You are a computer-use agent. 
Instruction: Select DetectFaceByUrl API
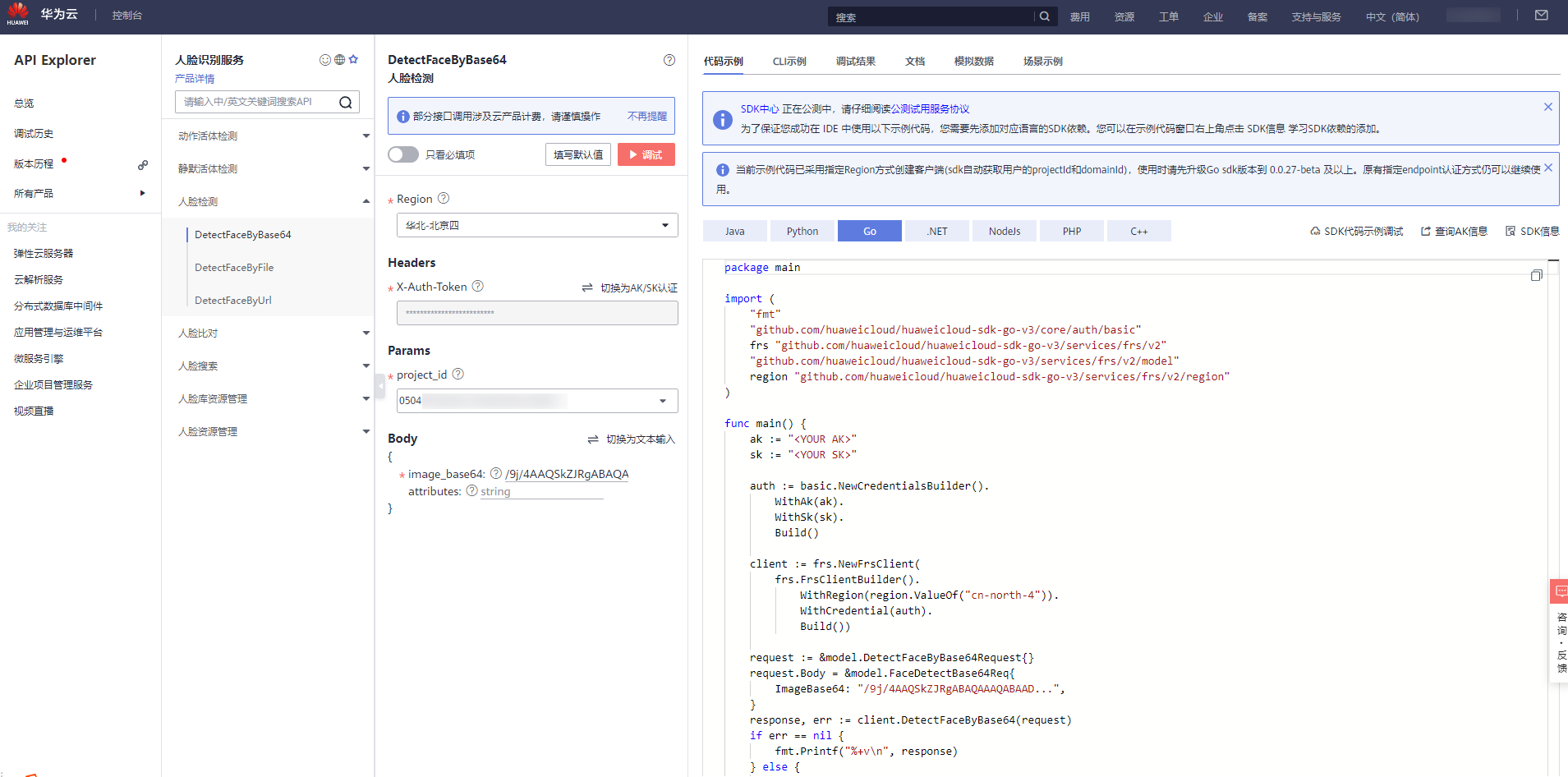pos(233,301)
